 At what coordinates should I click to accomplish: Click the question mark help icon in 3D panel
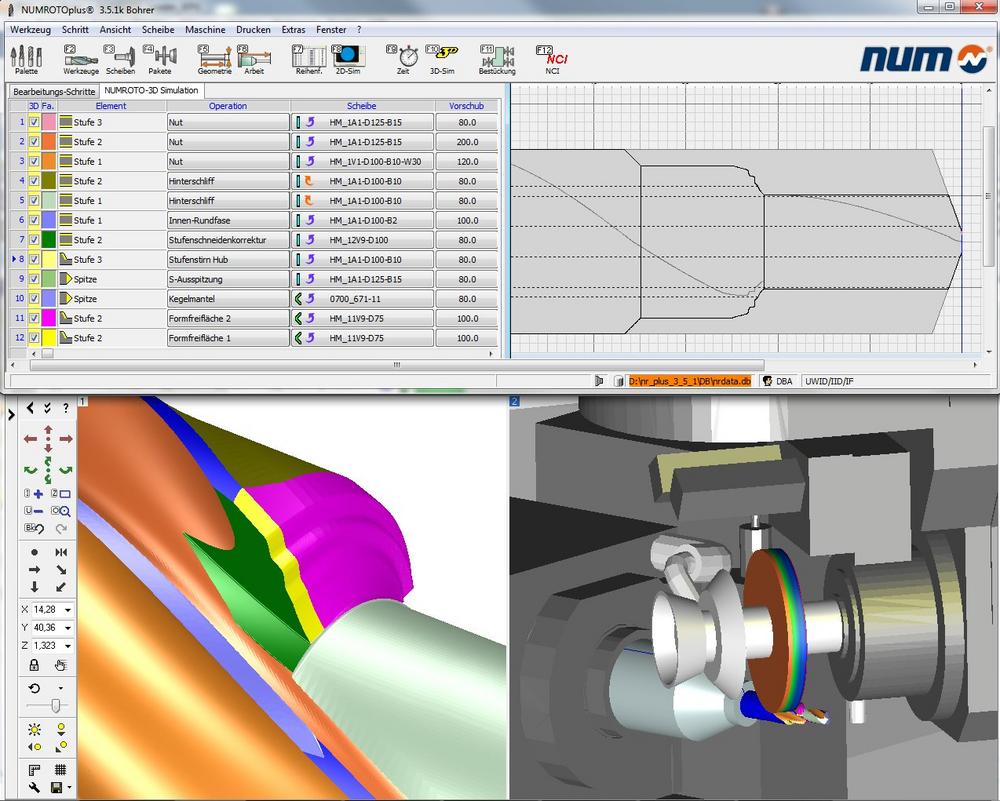[66, 408]
